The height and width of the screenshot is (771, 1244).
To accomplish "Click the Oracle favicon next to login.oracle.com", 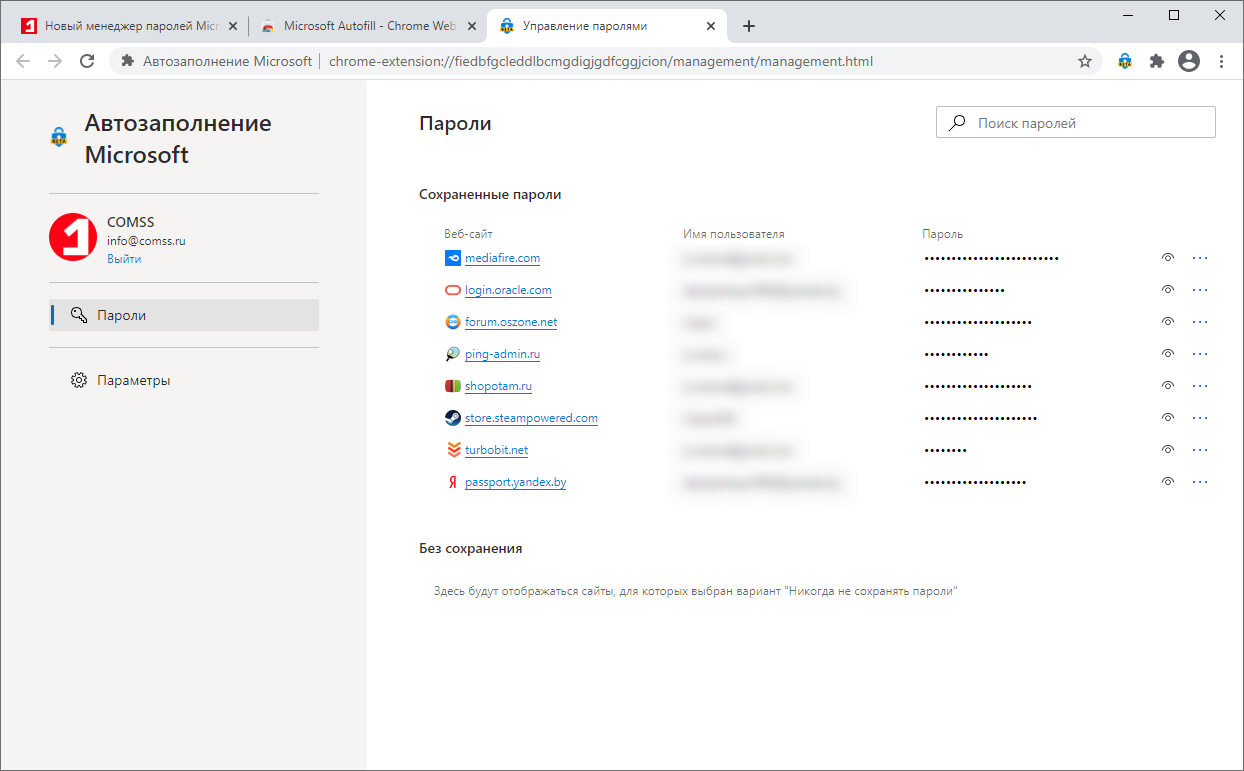I will [x=453, y=290].
